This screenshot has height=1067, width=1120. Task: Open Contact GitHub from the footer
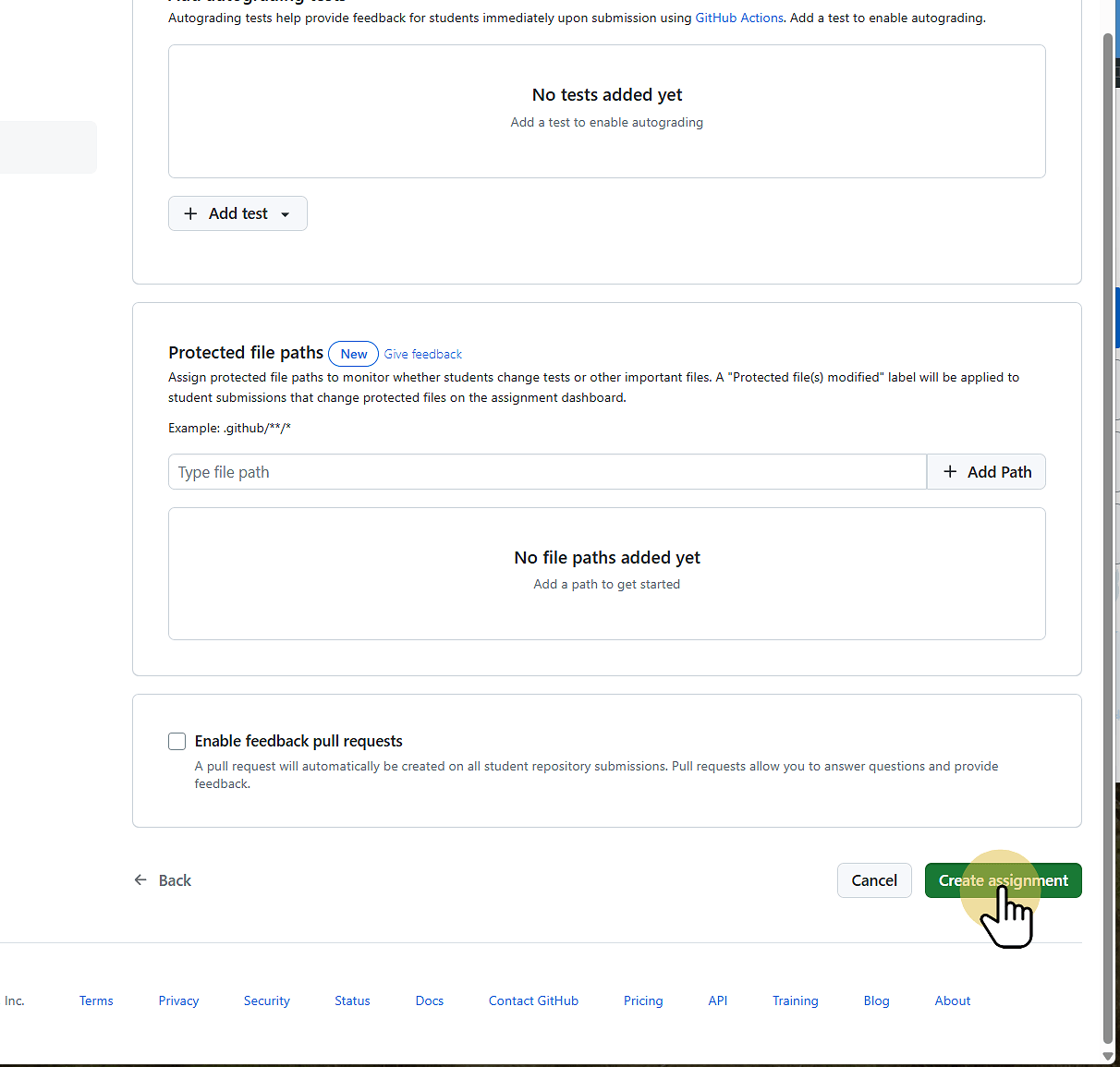(x=533, y=1000)
